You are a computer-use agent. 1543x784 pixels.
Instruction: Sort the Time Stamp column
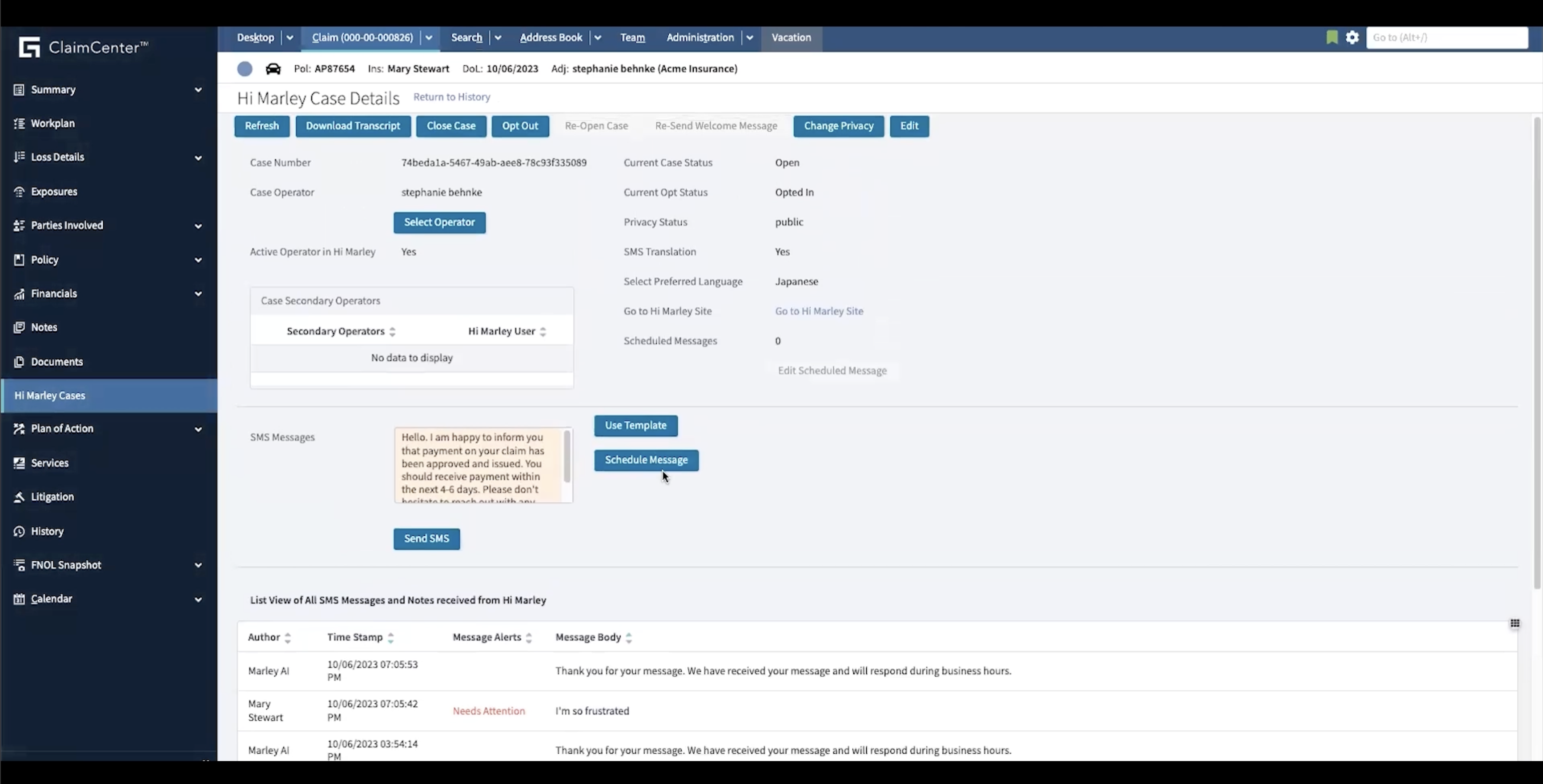click(x=390, y=638)
